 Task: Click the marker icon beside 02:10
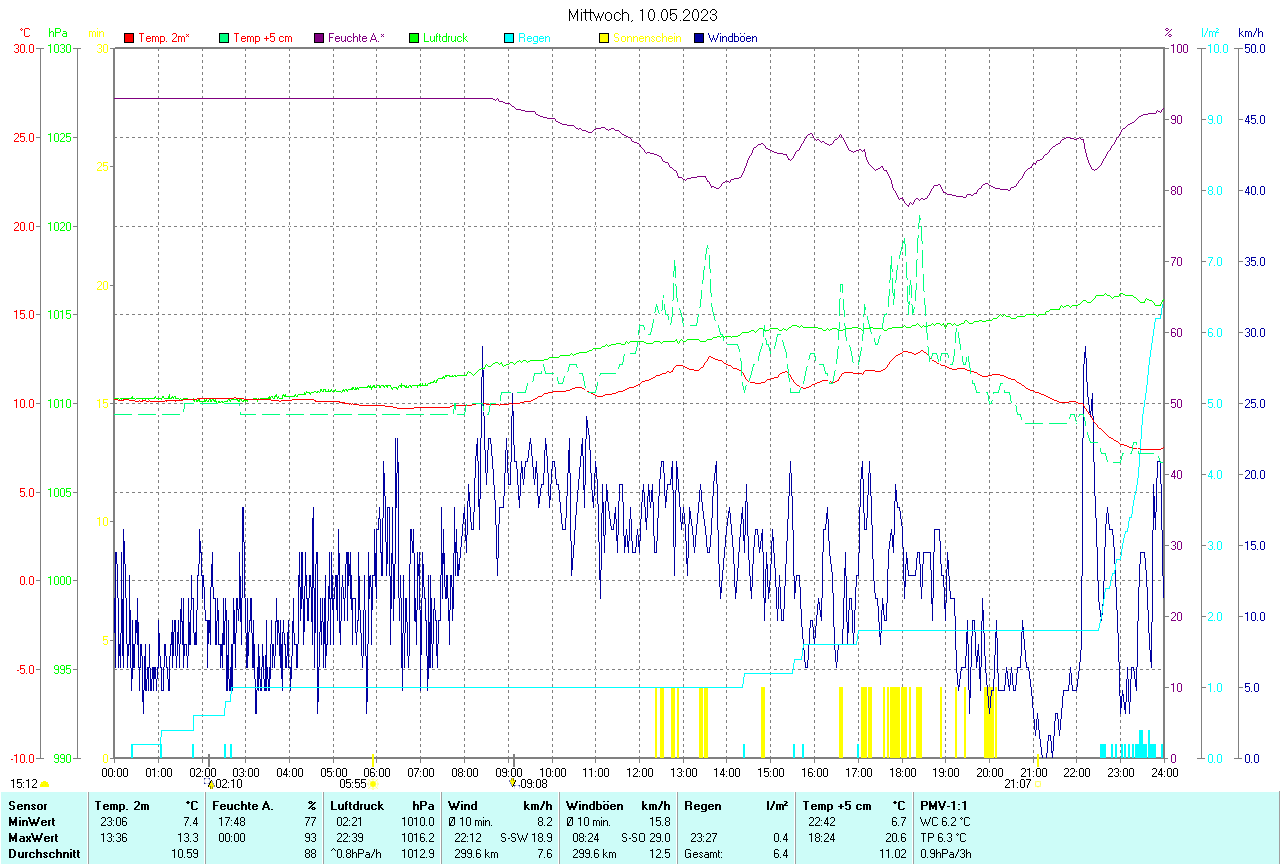click(x=211, y=785)
